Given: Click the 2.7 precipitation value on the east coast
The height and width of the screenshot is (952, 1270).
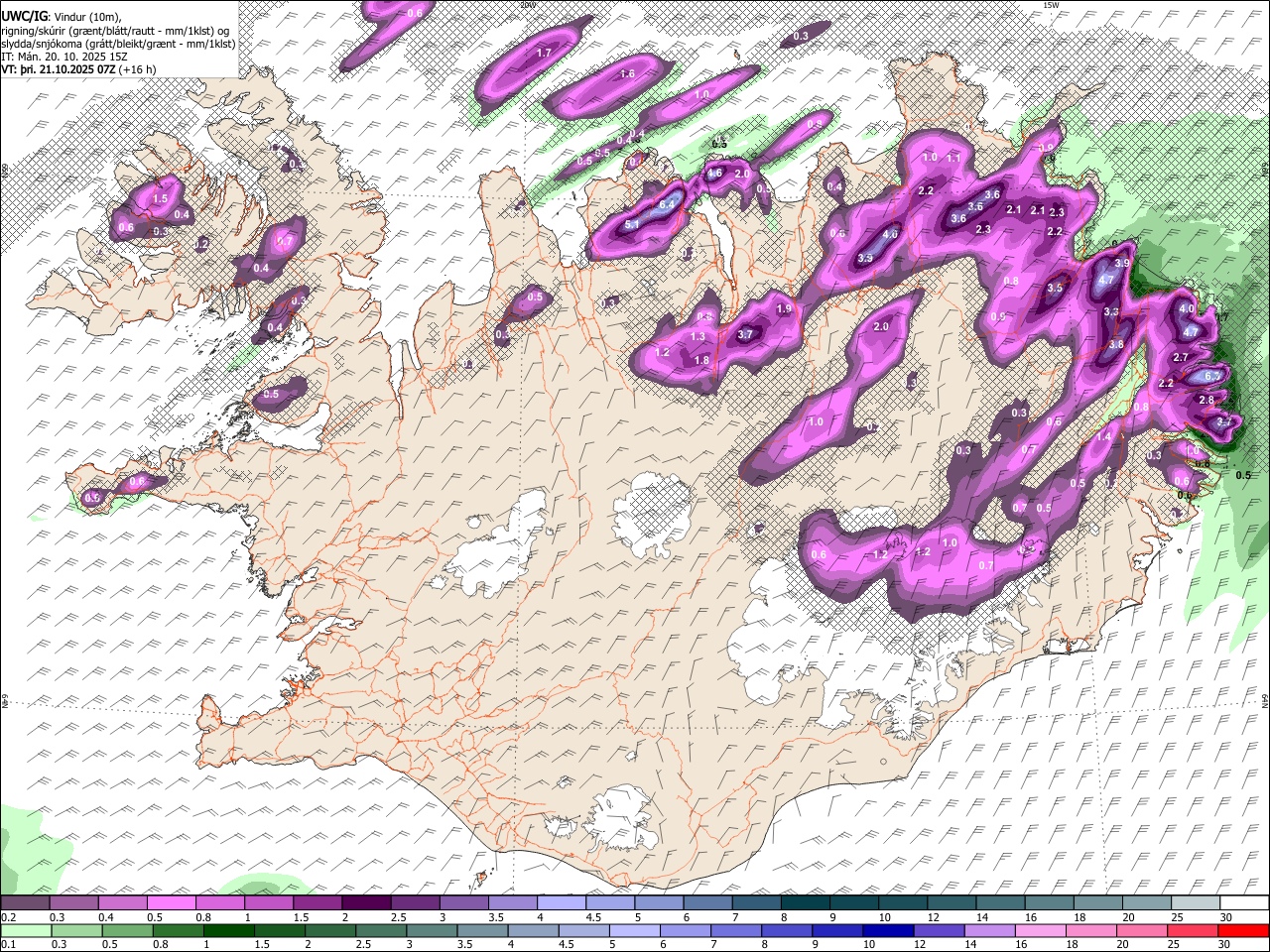Looking at the screenshot, I should (x=1181, y=358).
